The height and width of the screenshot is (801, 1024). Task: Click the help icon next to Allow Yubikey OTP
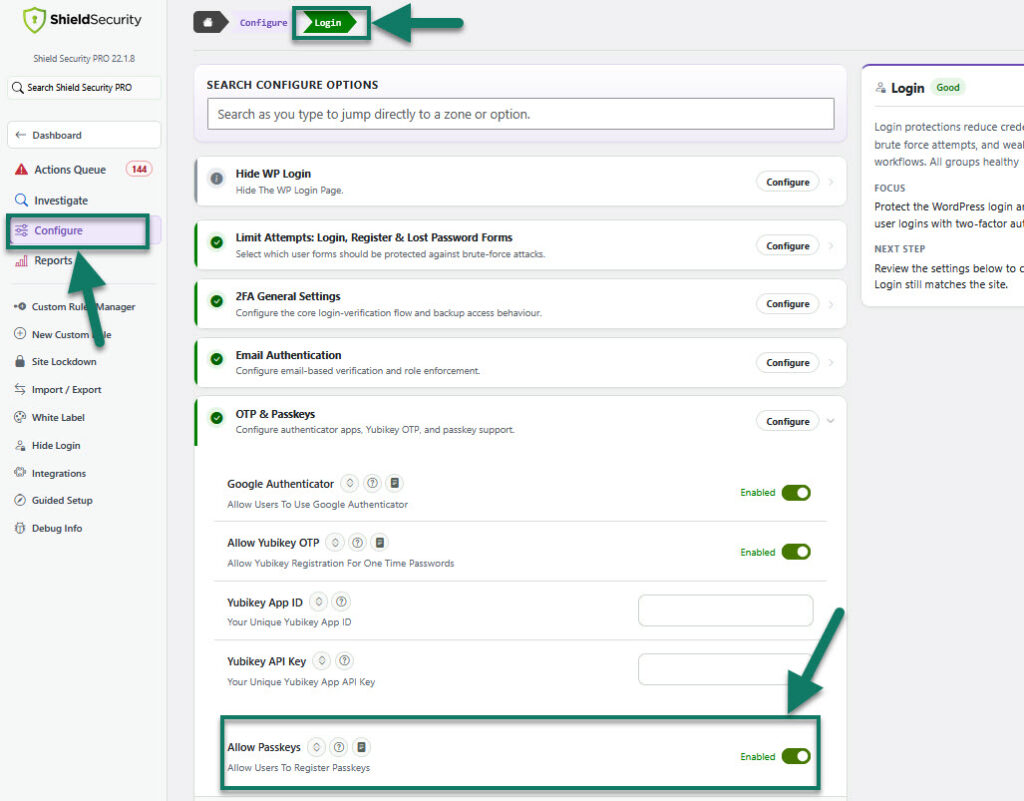point(357,542)
